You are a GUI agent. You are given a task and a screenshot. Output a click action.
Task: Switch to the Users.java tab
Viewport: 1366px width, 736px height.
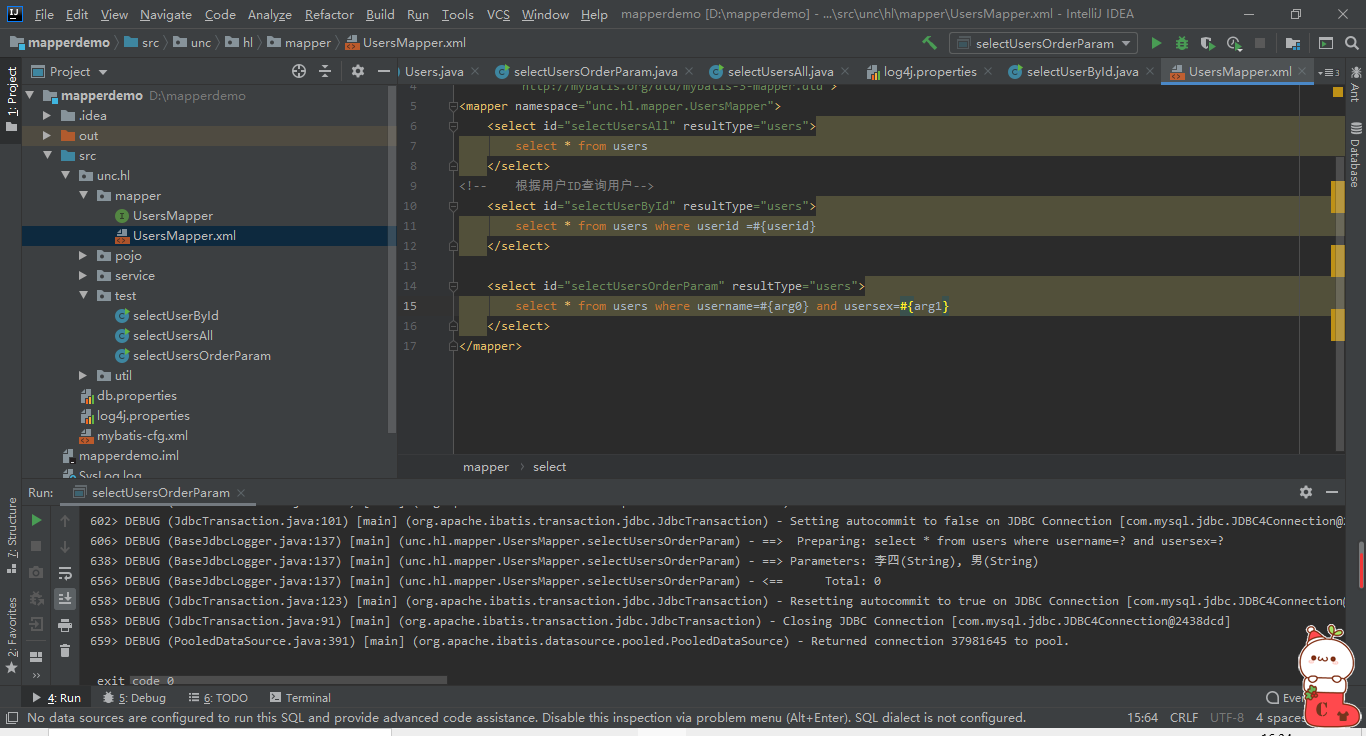coord(434,71)
